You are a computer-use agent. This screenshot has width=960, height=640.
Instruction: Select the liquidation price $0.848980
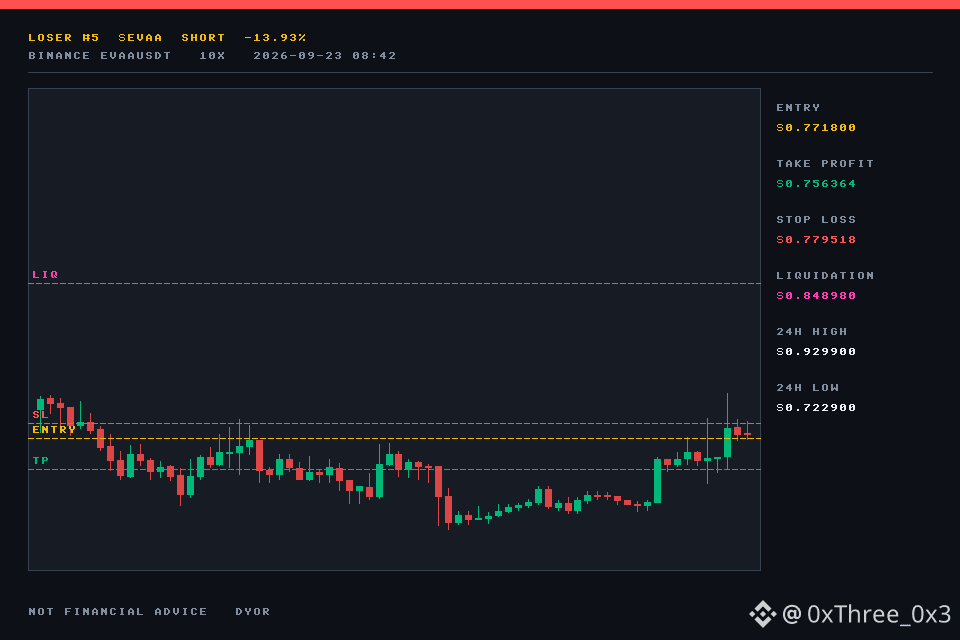click(816, 296)
